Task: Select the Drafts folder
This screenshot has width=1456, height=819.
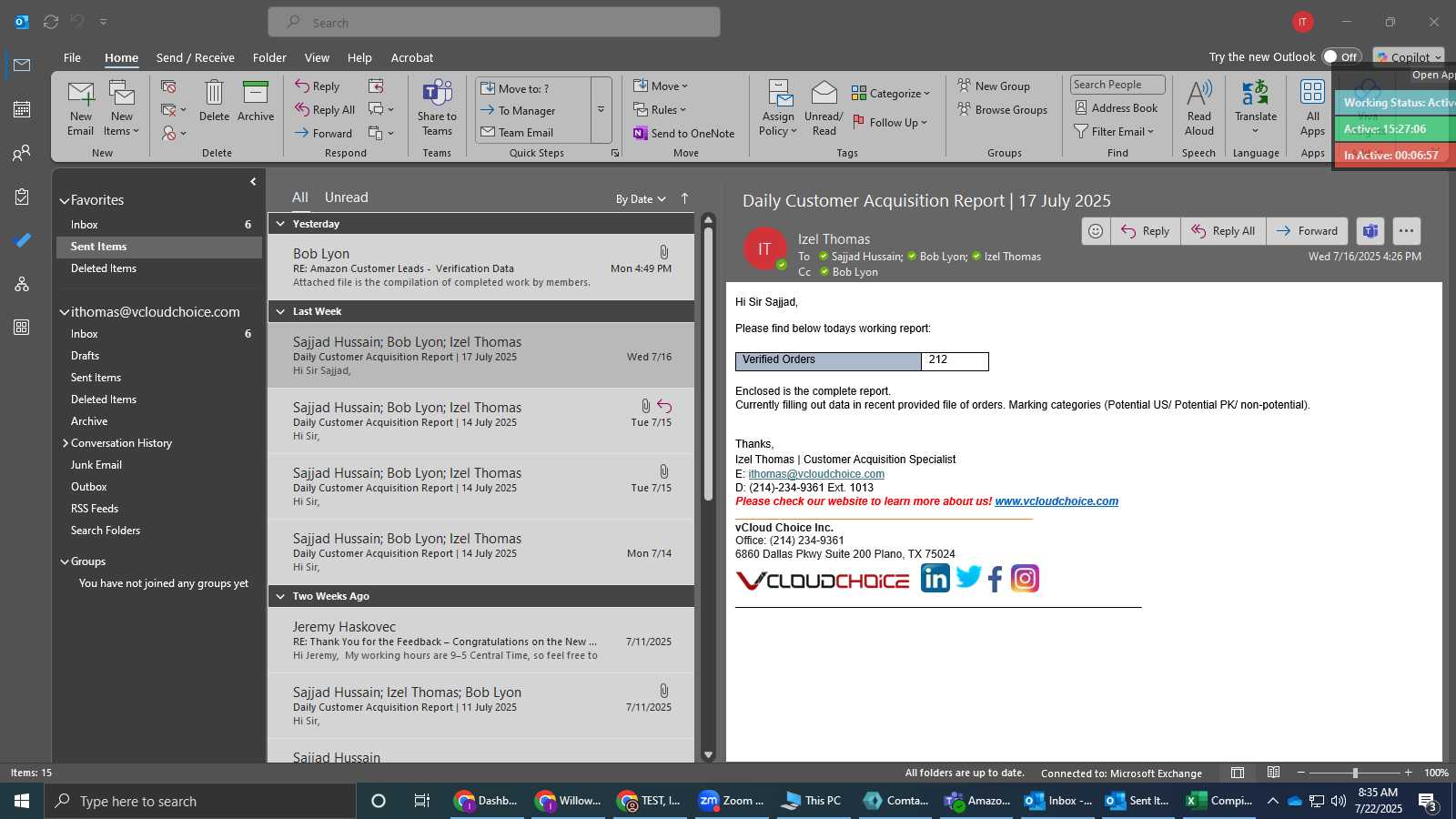Action: click(86, 356)
